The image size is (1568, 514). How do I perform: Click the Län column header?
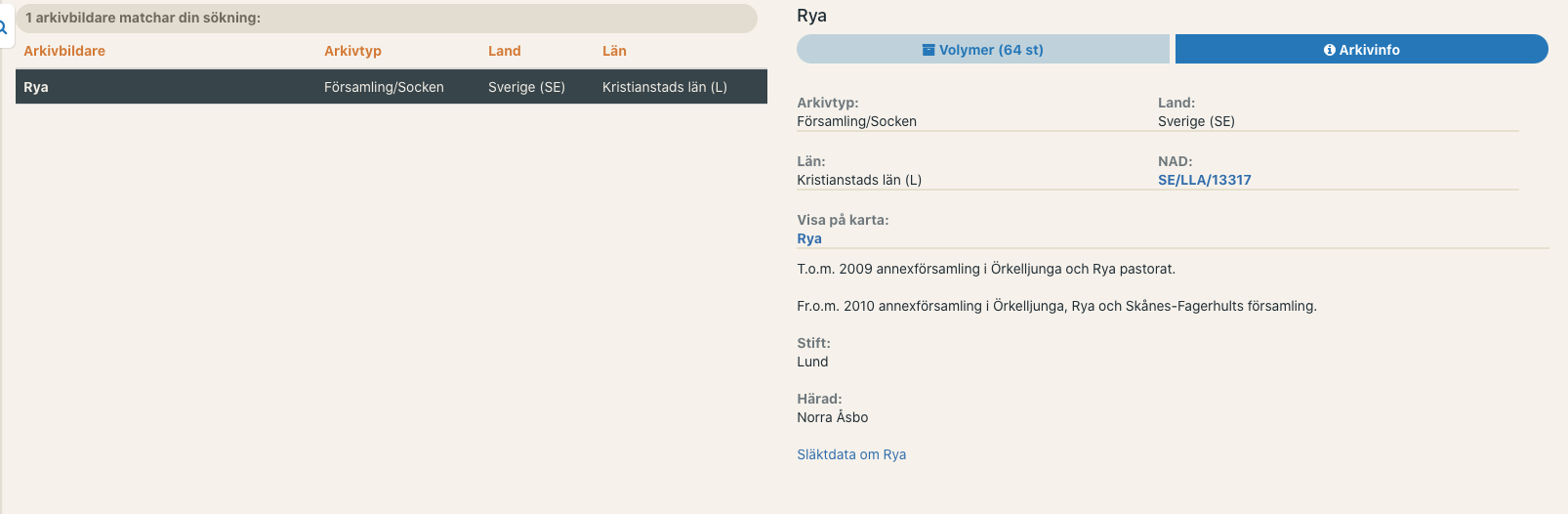pyautogui.click(x=614, y=51)
